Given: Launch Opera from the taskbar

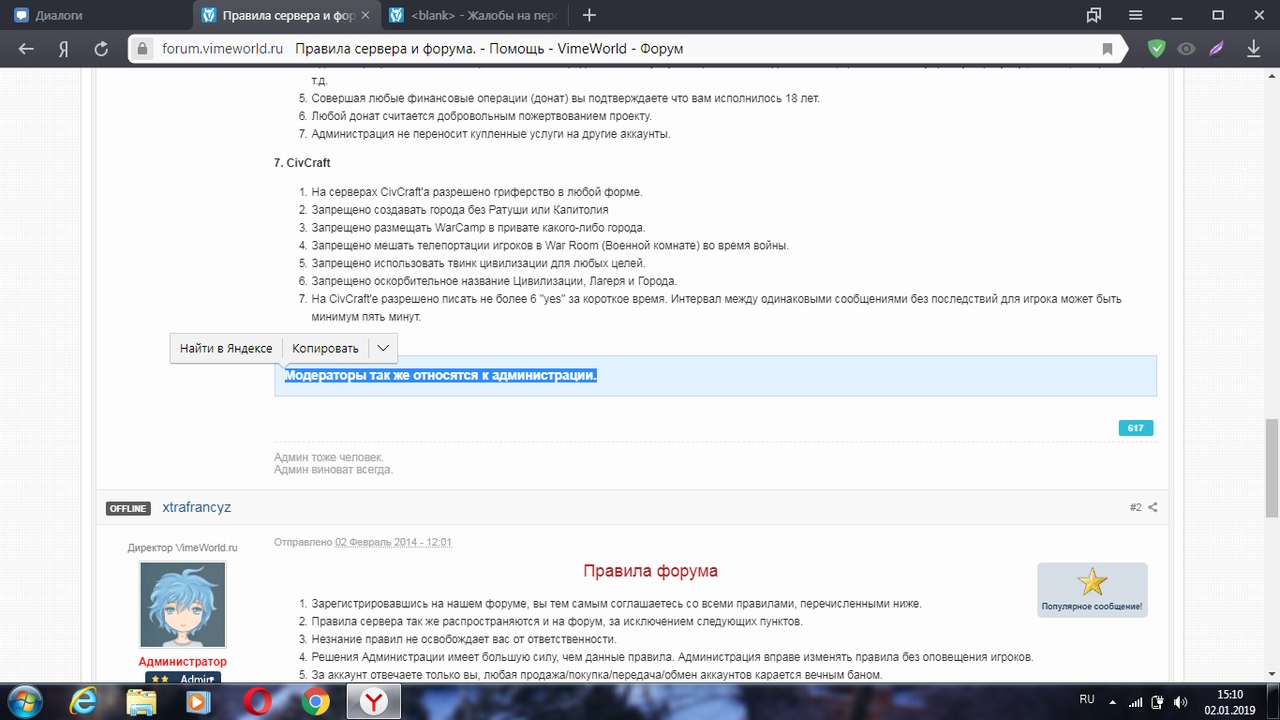Looking at the screenshot, I should [x=257, y=702].
